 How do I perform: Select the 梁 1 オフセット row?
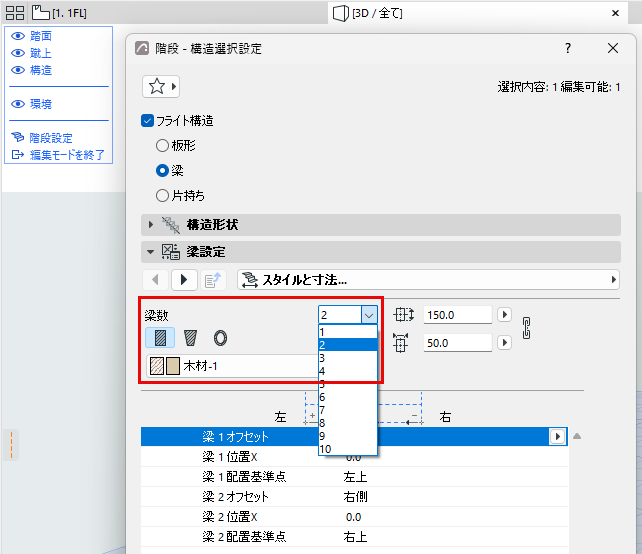354,436
